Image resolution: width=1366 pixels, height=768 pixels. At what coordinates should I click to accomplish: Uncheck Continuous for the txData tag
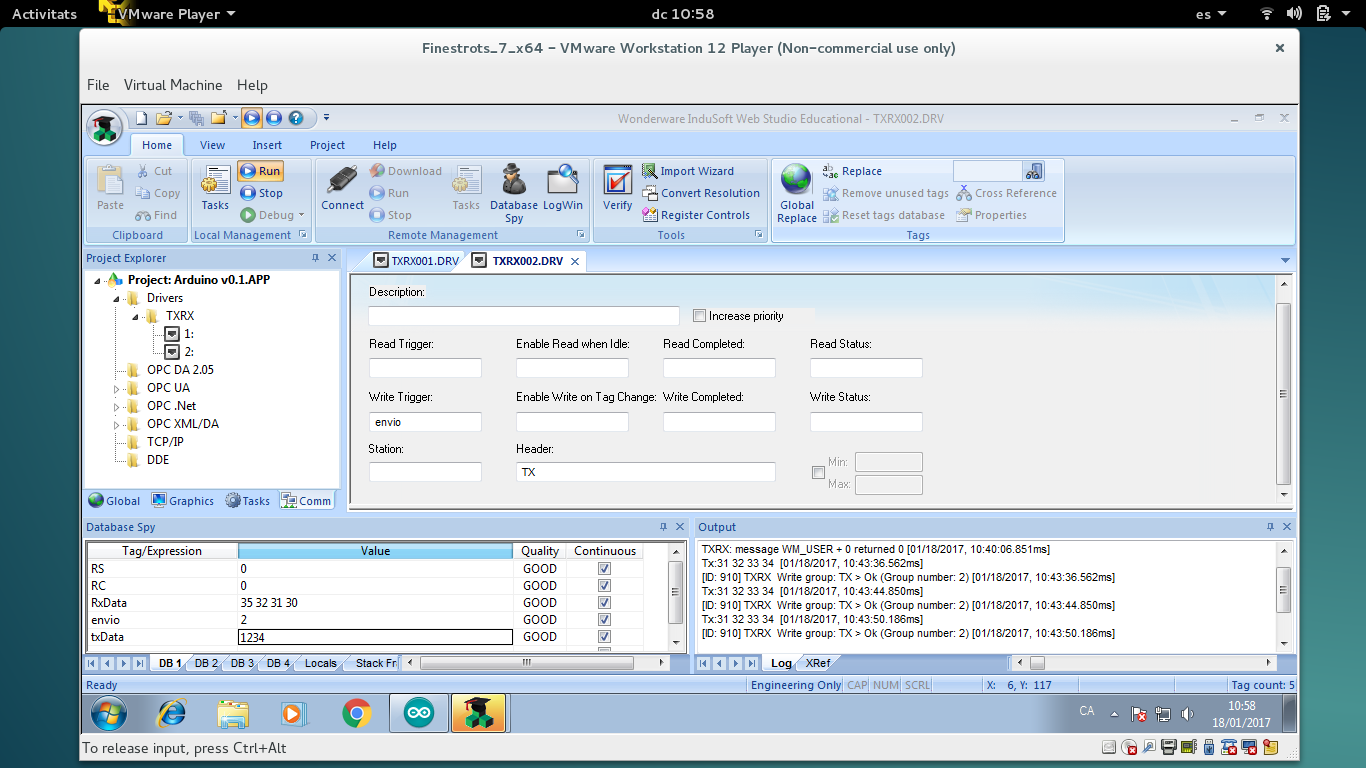(x=604, y=637)
